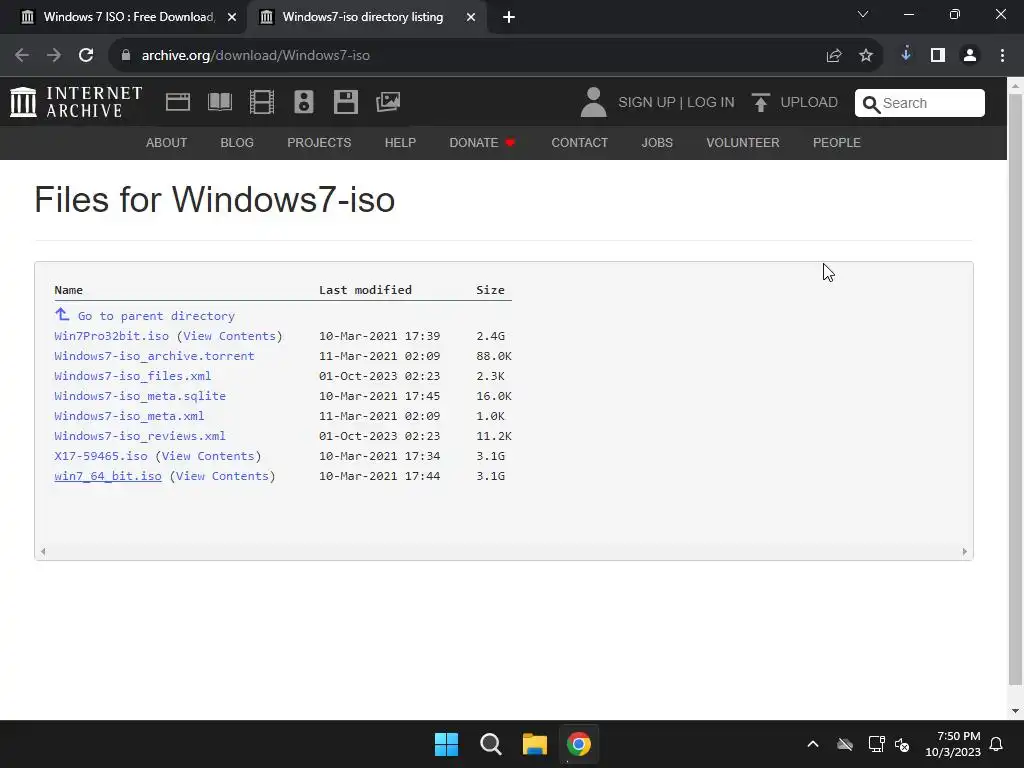Open the HELP menu item
This screenshot has width=1024, height=768.
tap(400, 142)
